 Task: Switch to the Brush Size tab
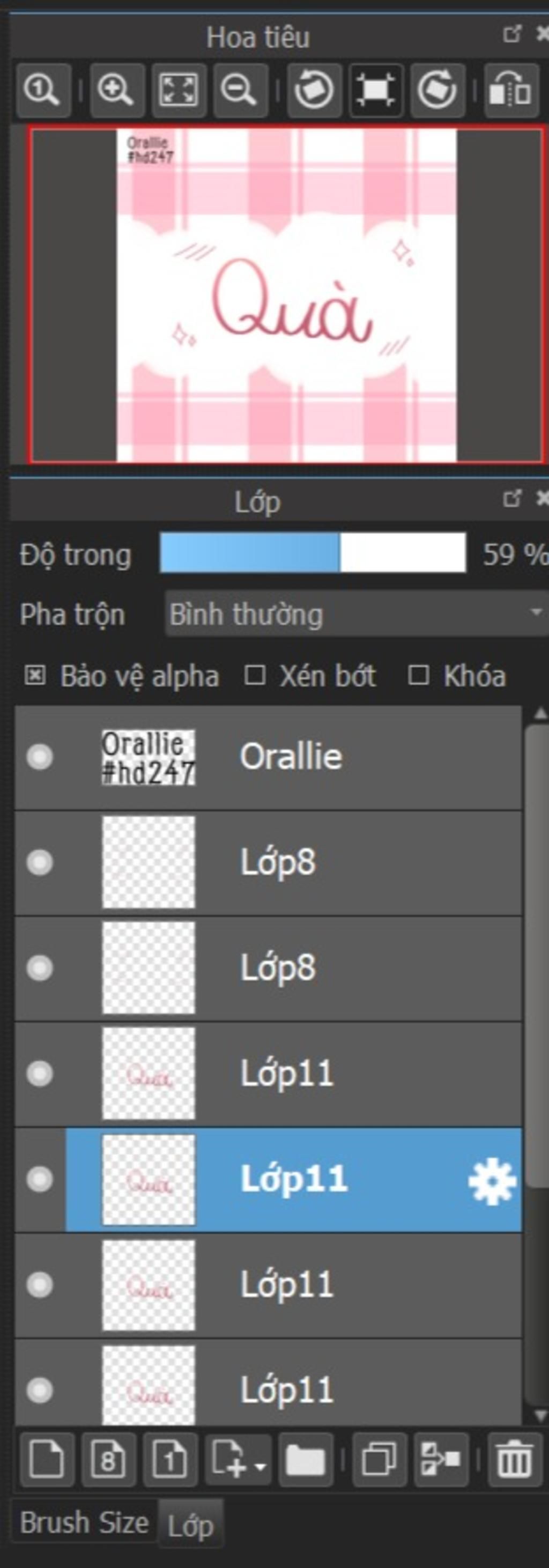pyautogui.click(x=84, y=1522)
